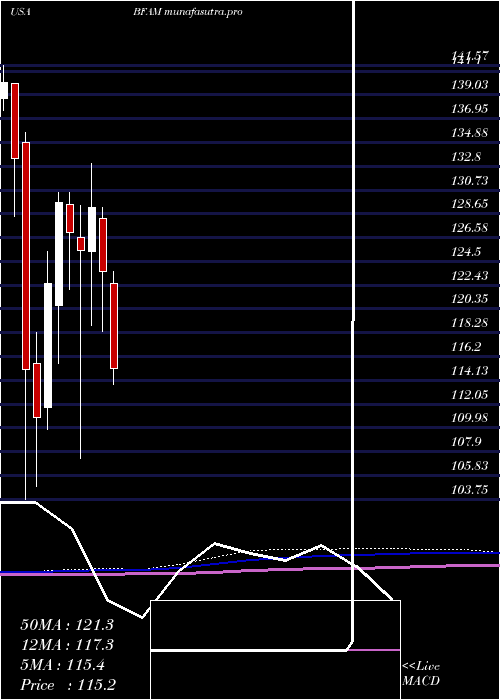Click the 126.58 price axis label
This screenshot has height=700, width=500.
pos(470,228)
